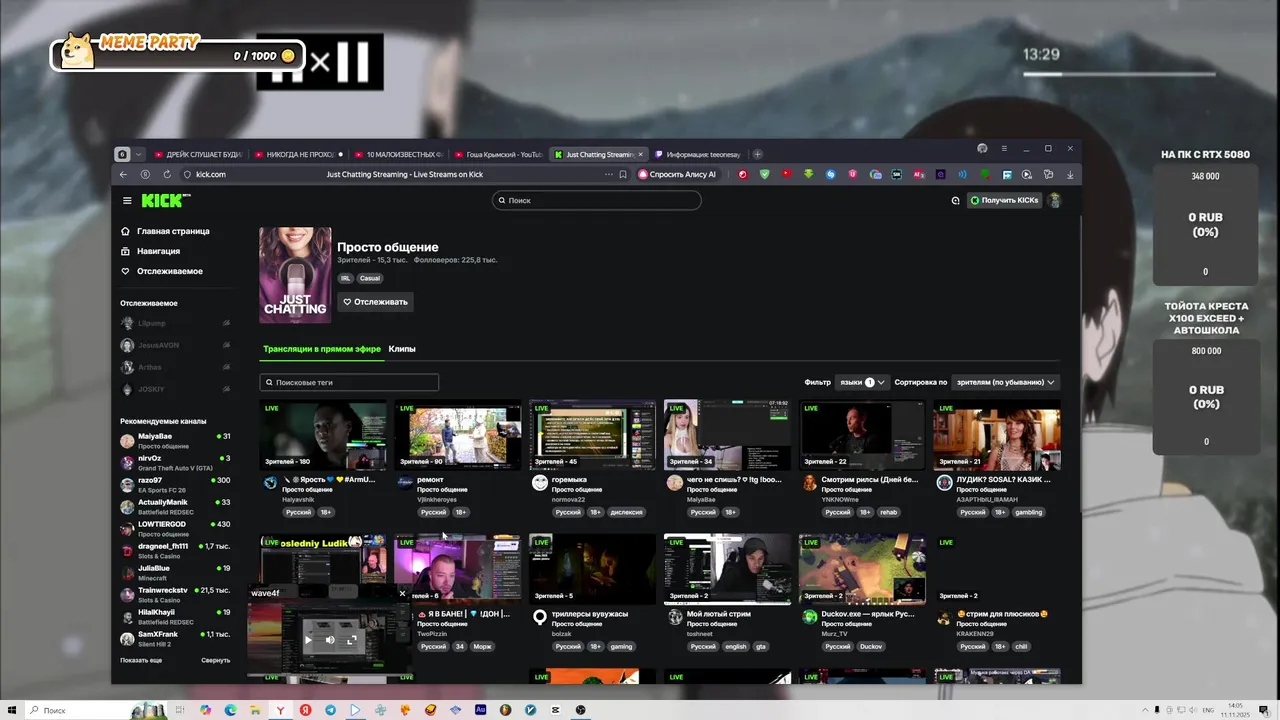Open Отслеживаемое in the sidebar

(161, 271)
